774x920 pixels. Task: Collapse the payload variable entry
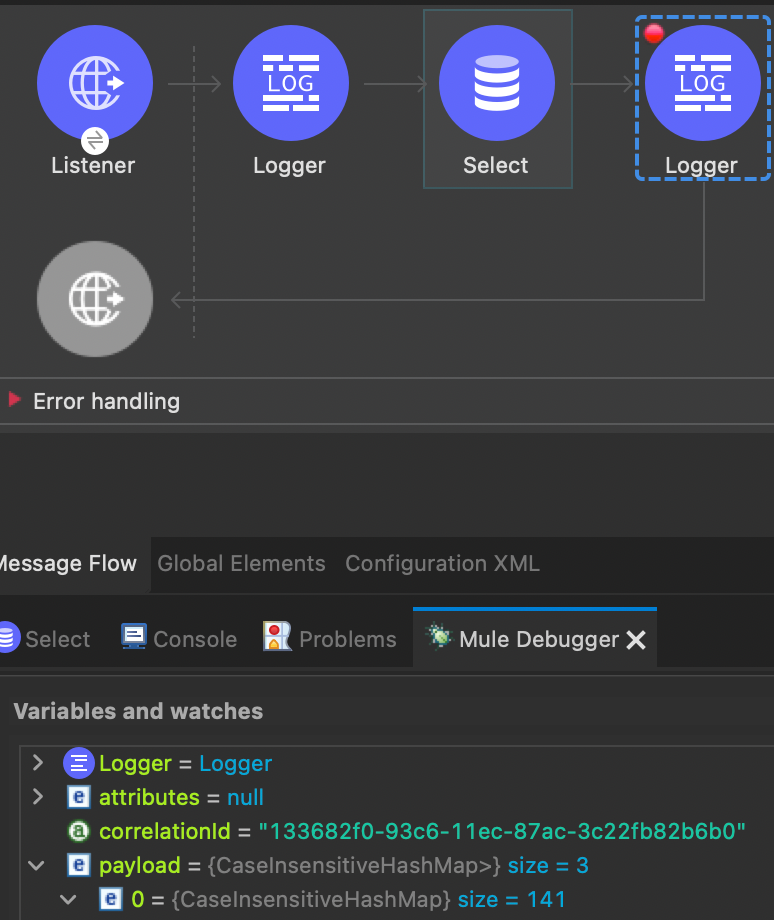(37, 865)
